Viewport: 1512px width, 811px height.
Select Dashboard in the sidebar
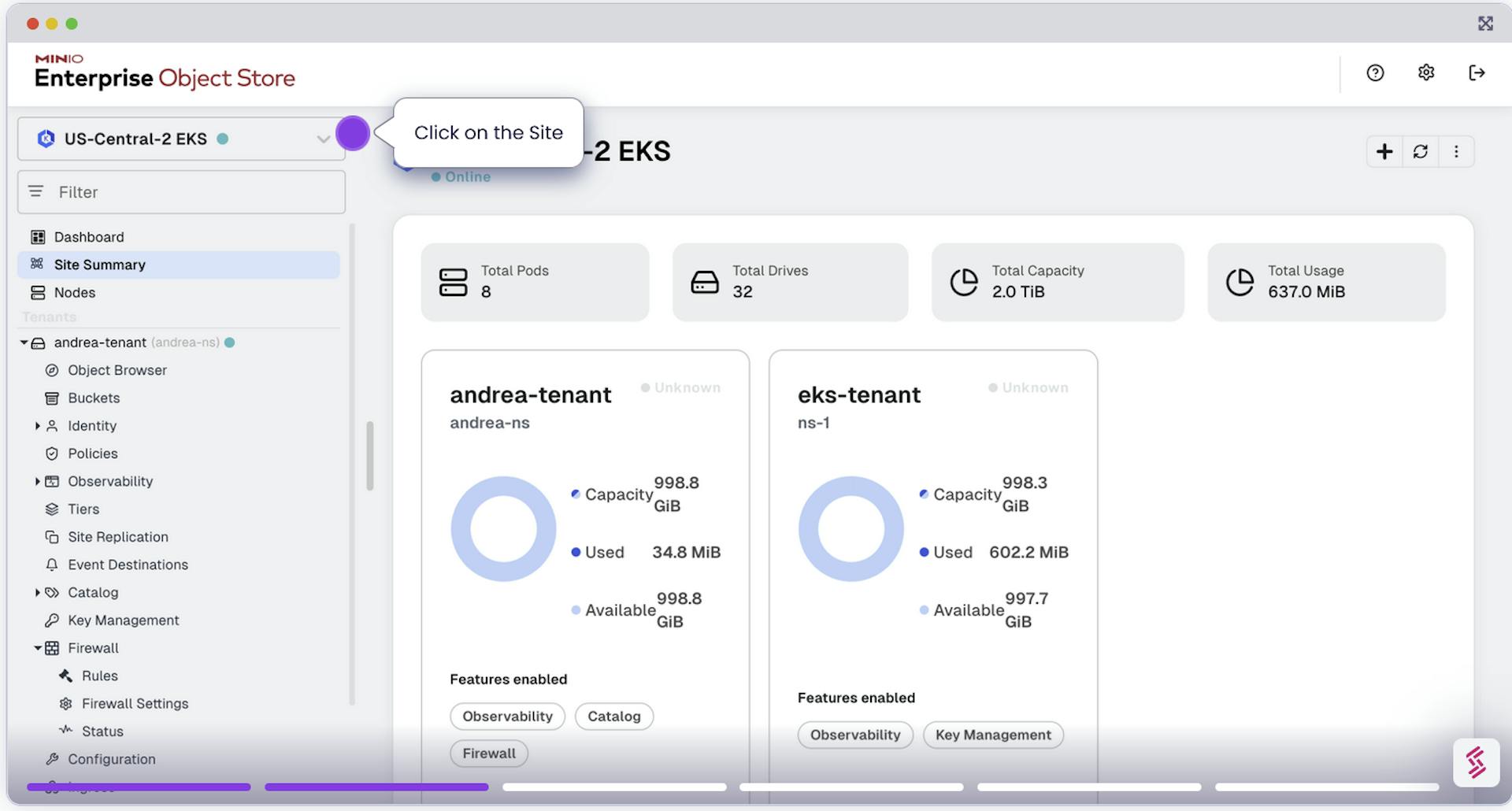89,237
